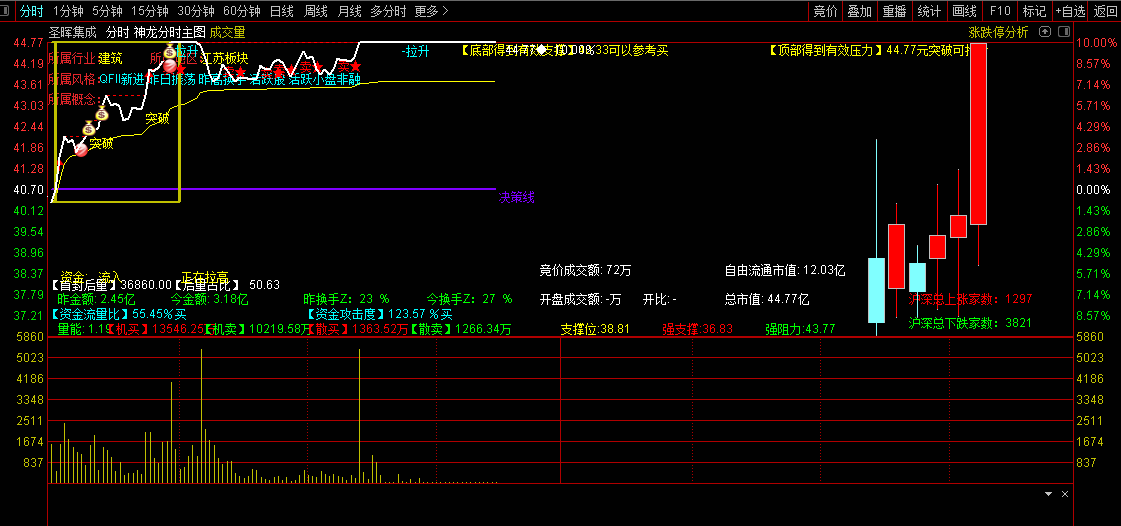
Task: Switch to the 1分钟 period tab
Action: [68, 11]
